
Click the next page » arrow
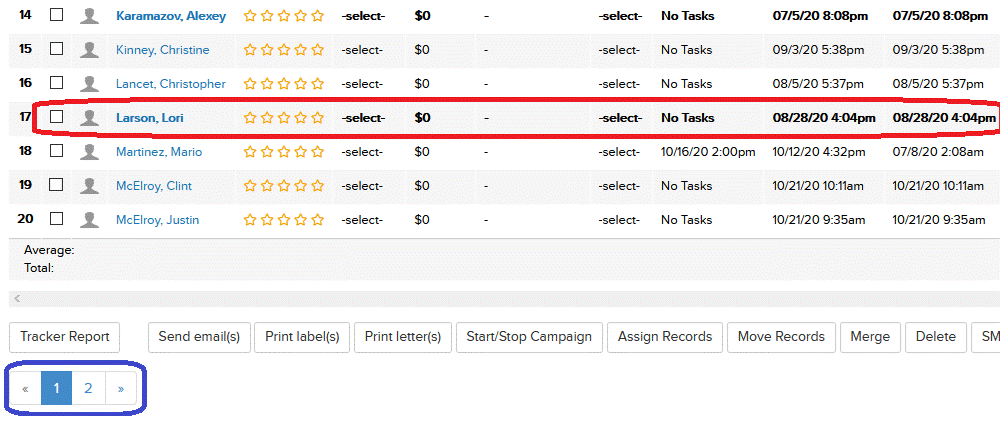(x=121, y=388)
